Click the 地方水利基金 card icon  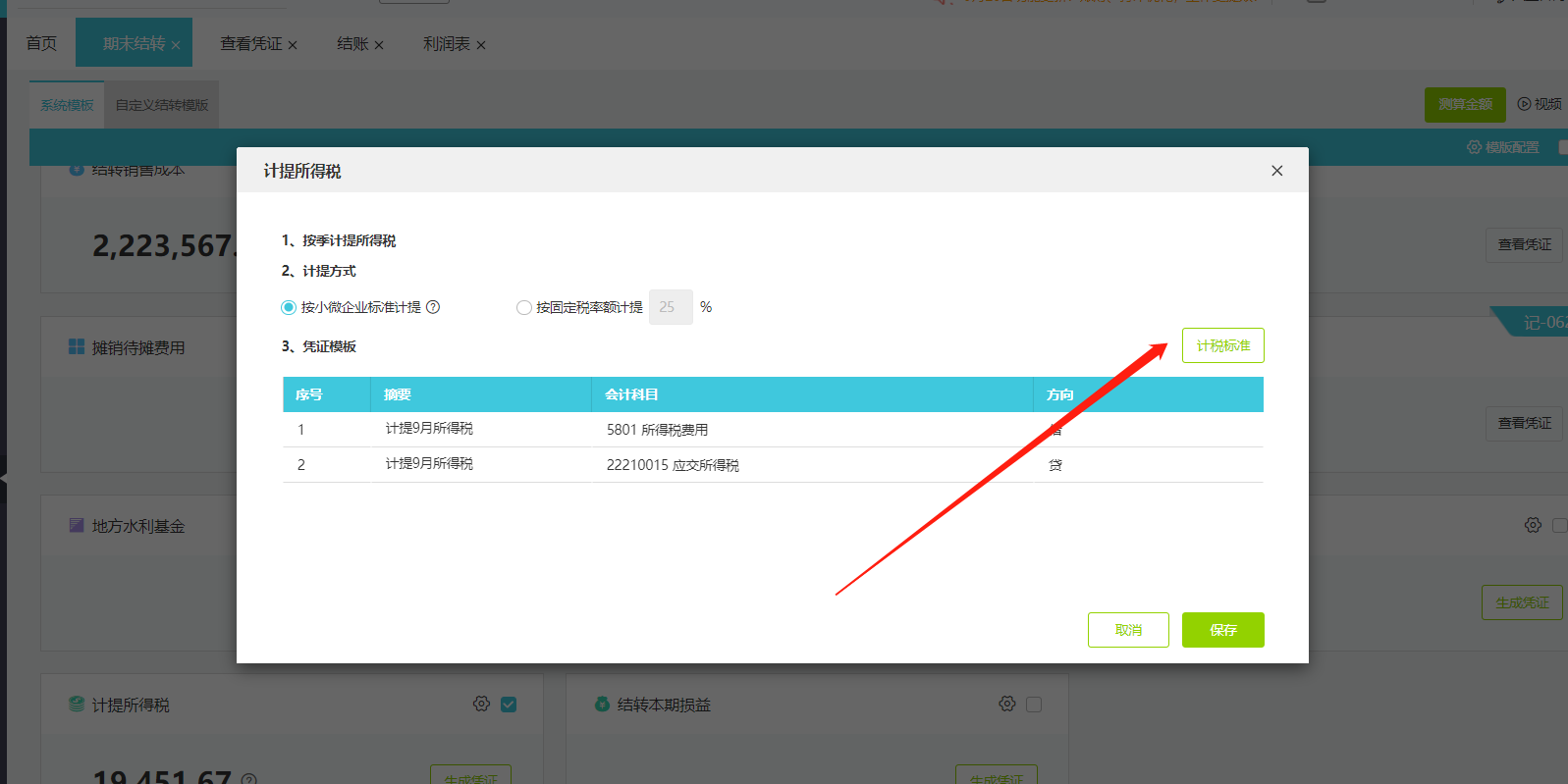77,525
